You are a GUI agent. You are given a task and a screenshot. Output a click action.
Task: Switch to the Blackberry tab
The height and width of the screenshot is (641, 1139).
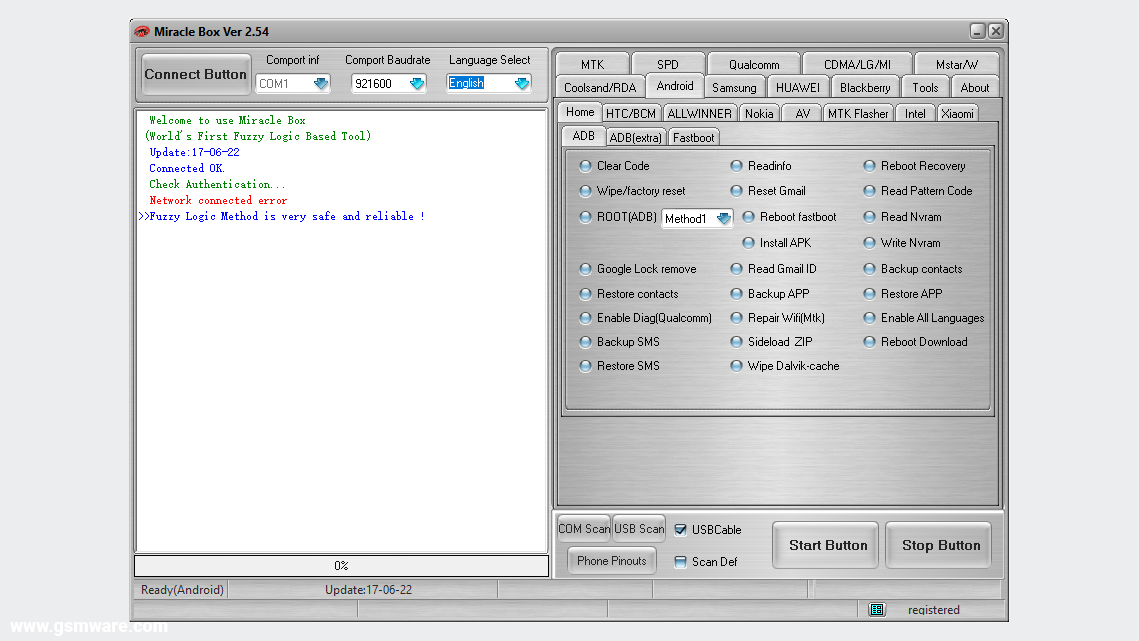[864, 88]
